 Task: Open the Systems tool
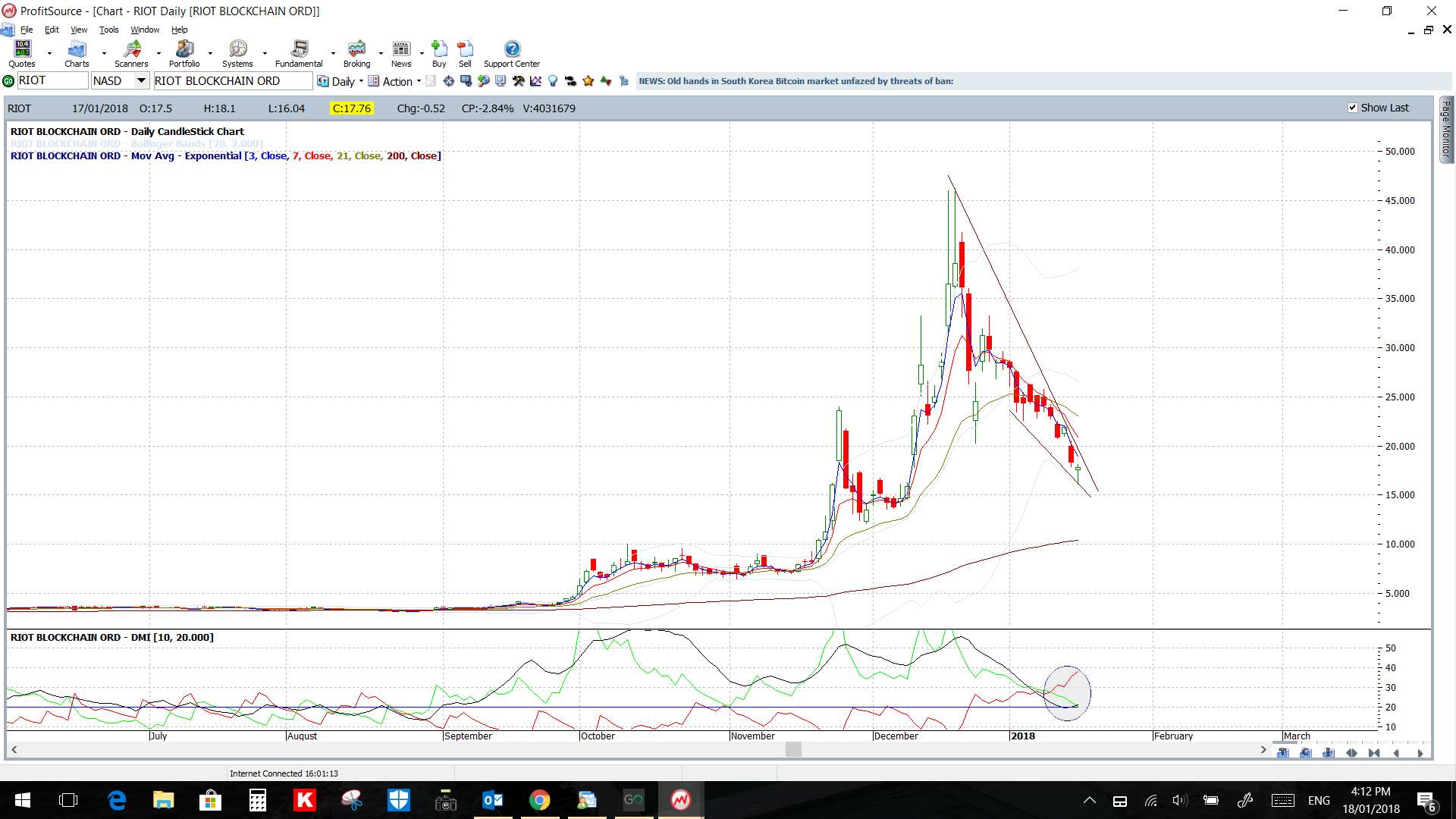(x=237, y=53)
